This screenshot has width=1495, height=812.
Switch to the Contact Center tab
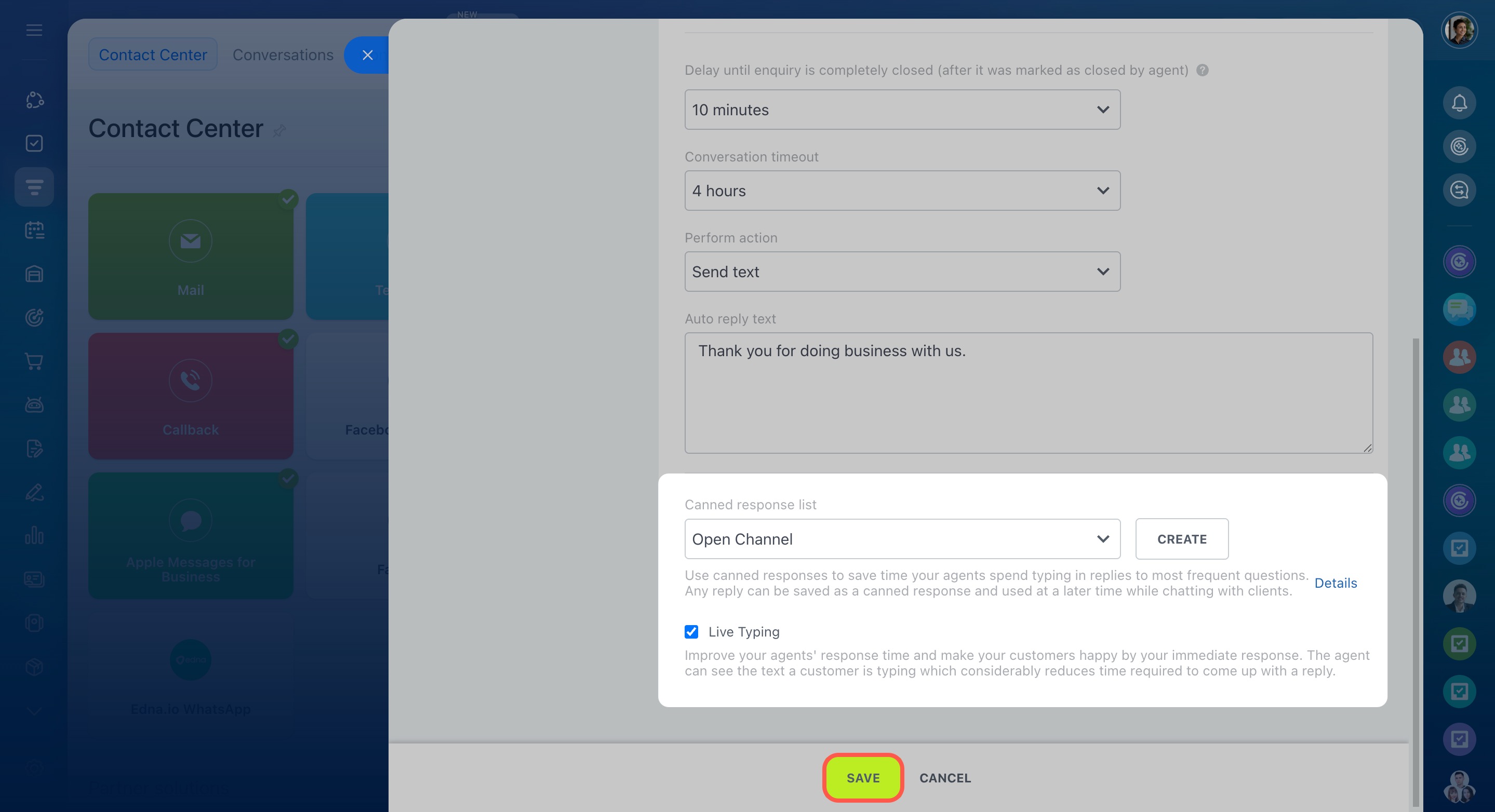click(153, 55)
